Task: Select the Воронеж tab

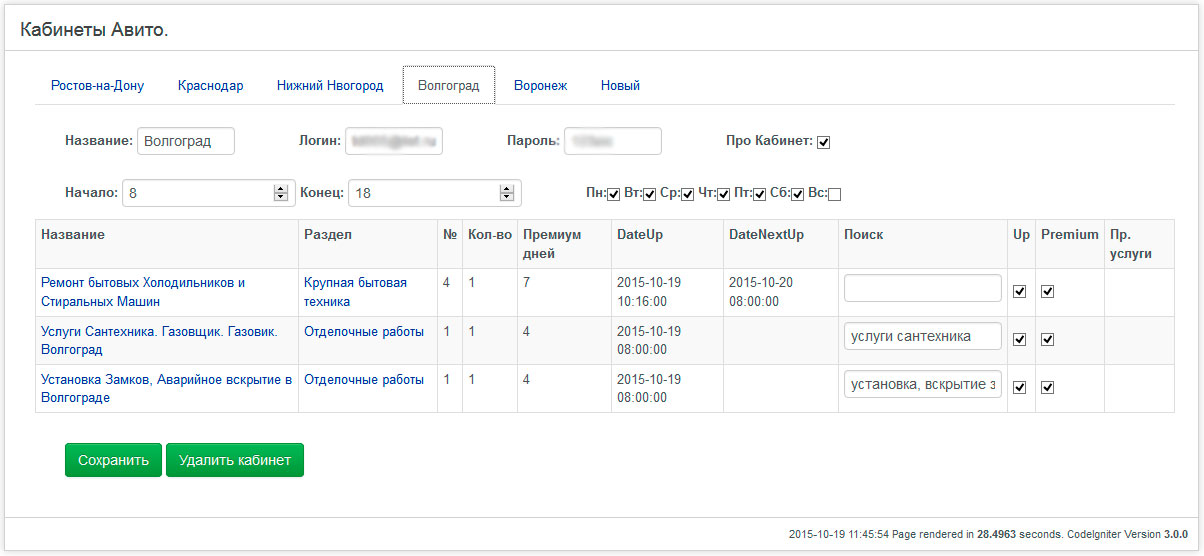Action: (x=540, y=86)
